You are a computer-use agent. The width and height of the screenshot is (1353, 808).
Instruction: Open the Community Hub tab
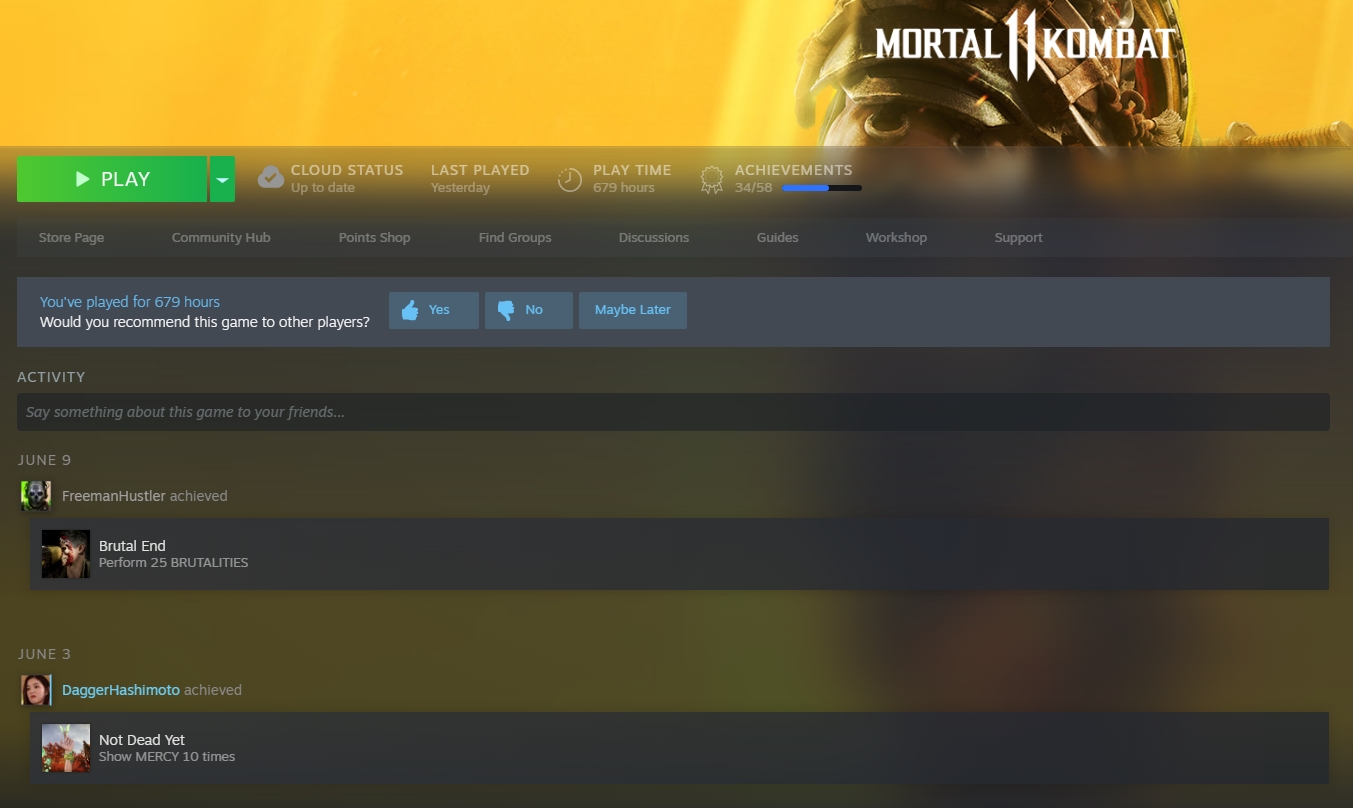click(221, 238)
